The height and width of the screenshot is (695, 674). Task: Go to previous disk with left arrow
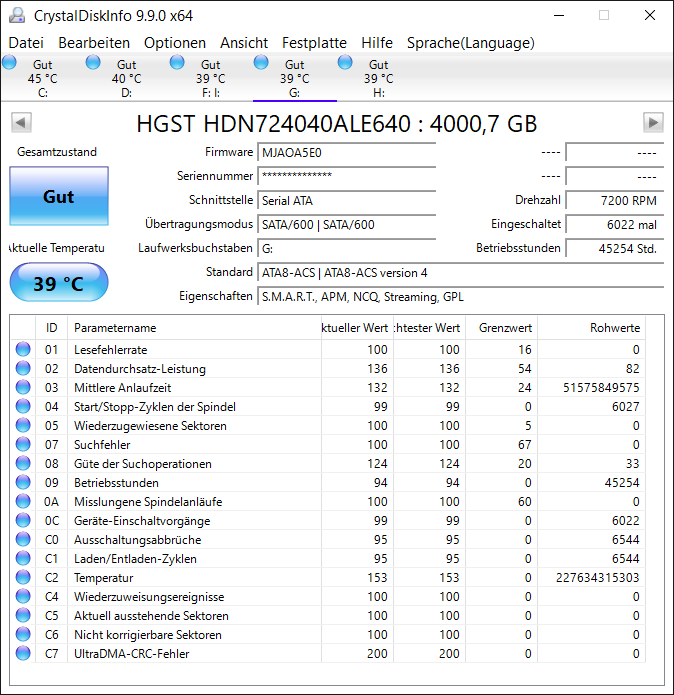click(x=21, y=122)
